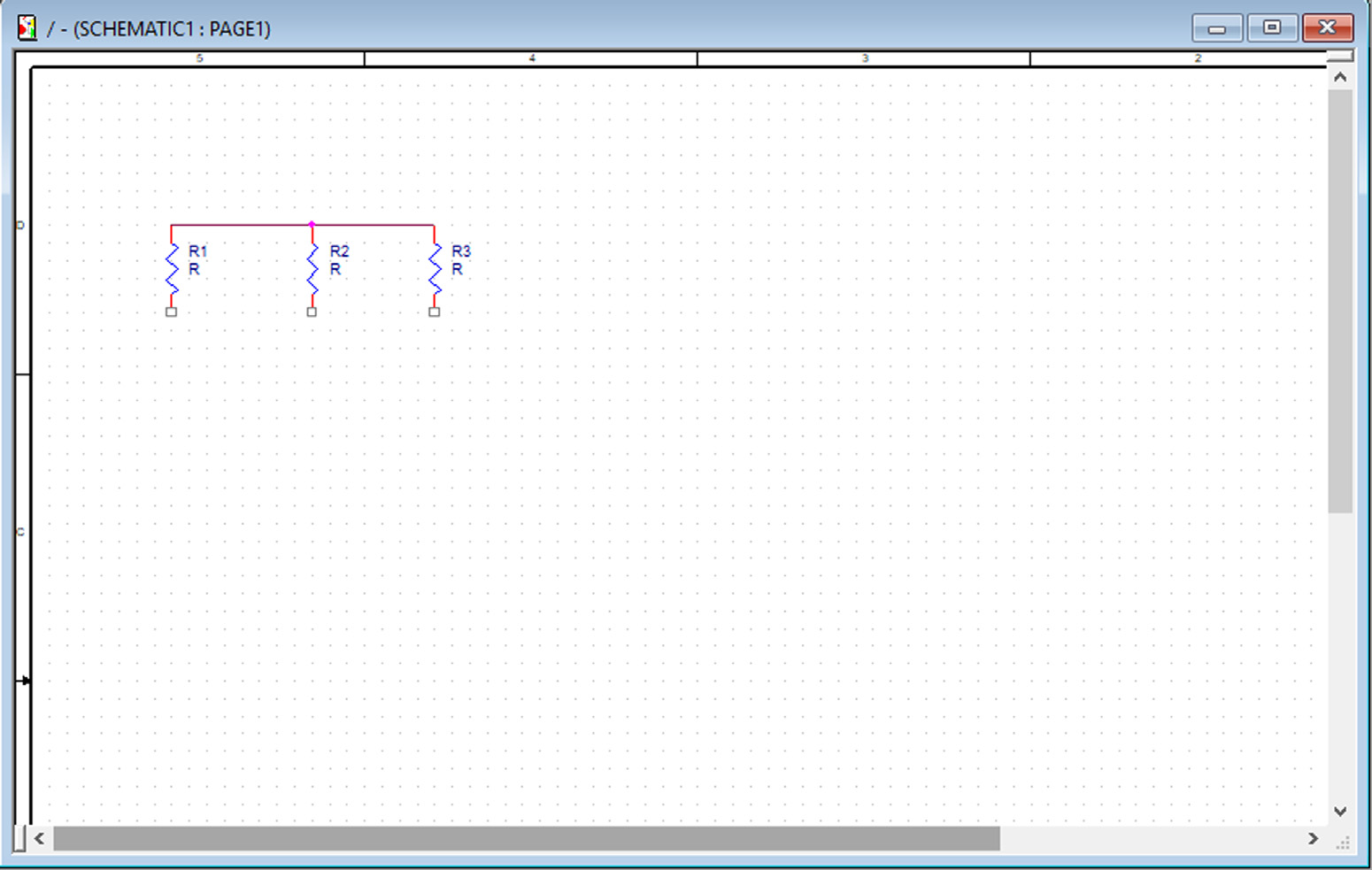Minimize the SCHEMATIC1 PAGE1 window
Image resolution: width=1372 pixels, height=870 pixels.
pyautogui.click(x=1217, y=28)
